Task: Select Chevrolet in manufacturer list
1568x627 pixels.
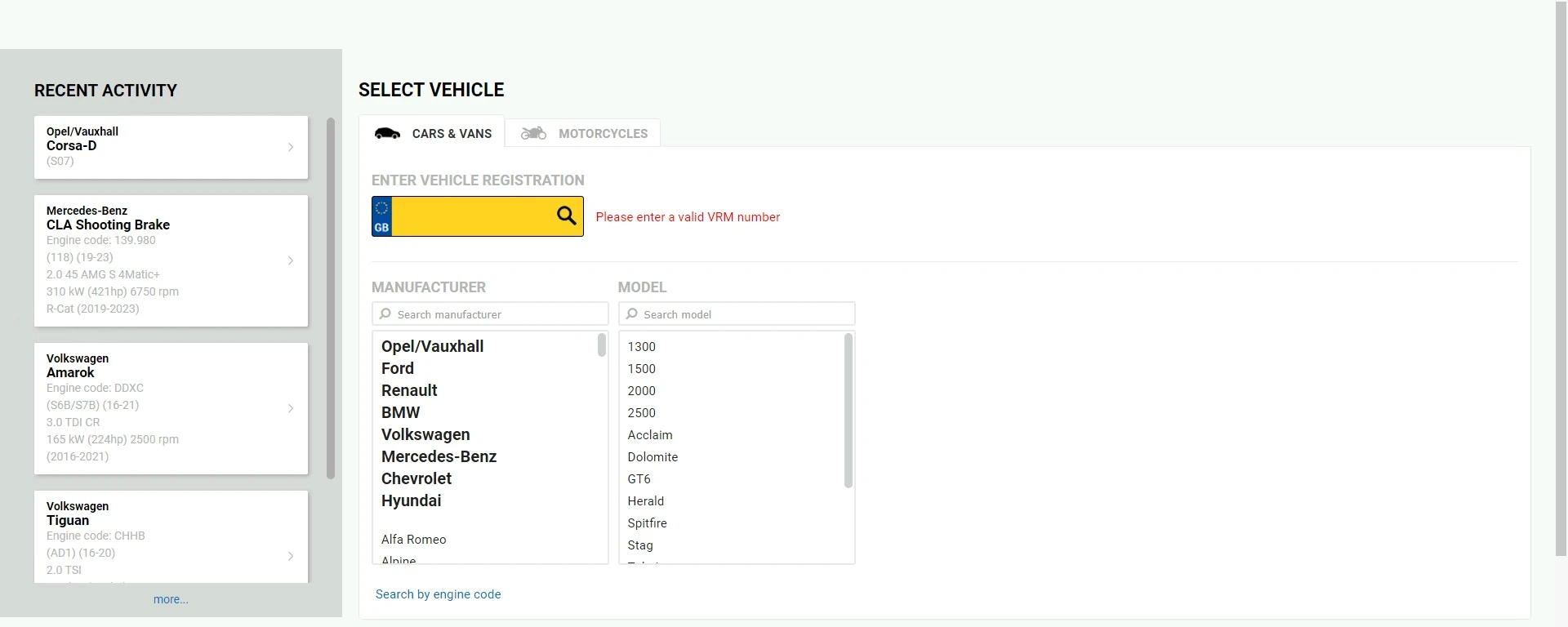Action: tap(416, 478)
